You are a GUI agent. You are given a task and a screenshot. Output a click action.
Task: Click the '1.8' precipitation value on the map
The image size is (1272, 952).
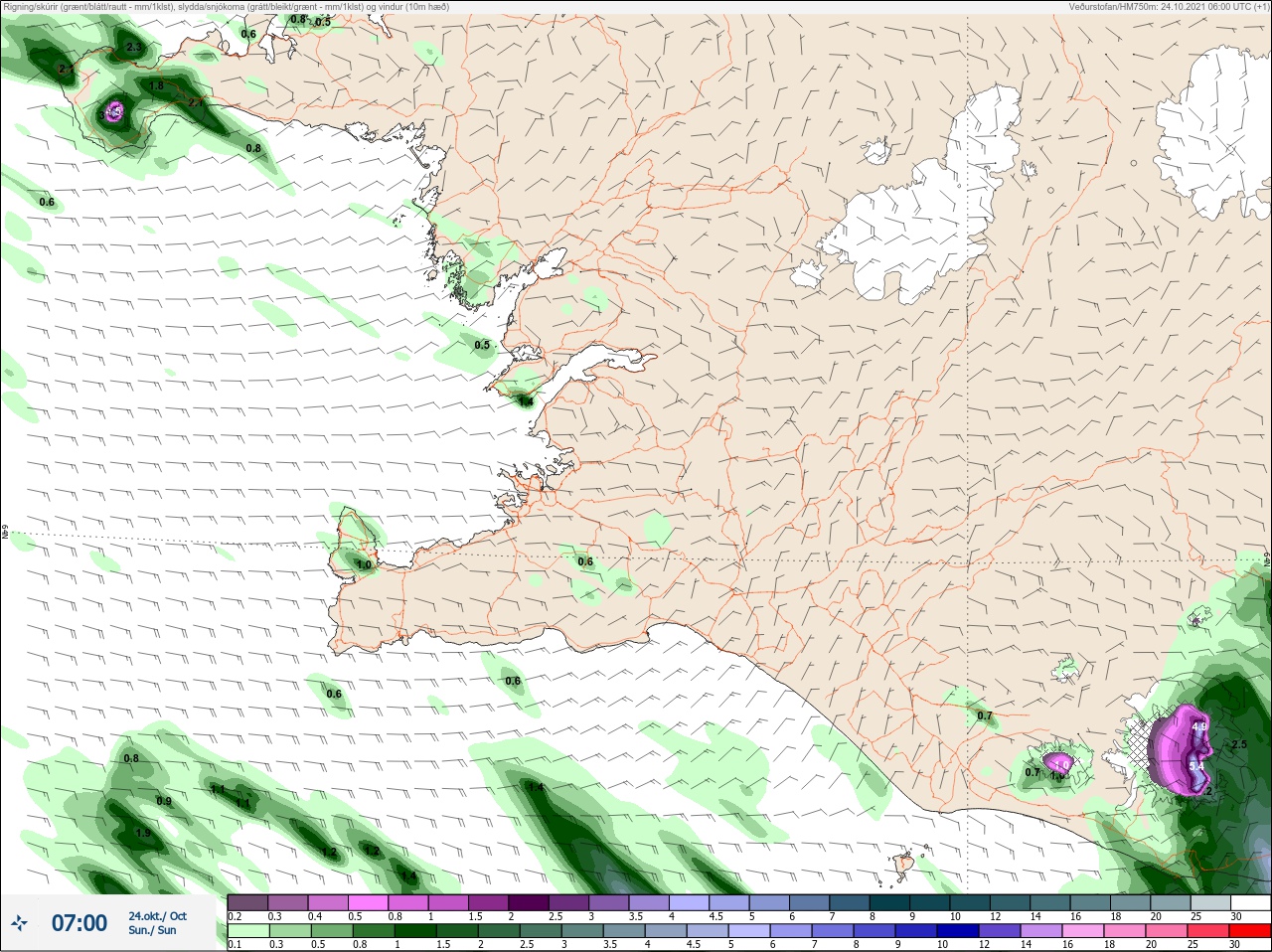click(156, 86)
